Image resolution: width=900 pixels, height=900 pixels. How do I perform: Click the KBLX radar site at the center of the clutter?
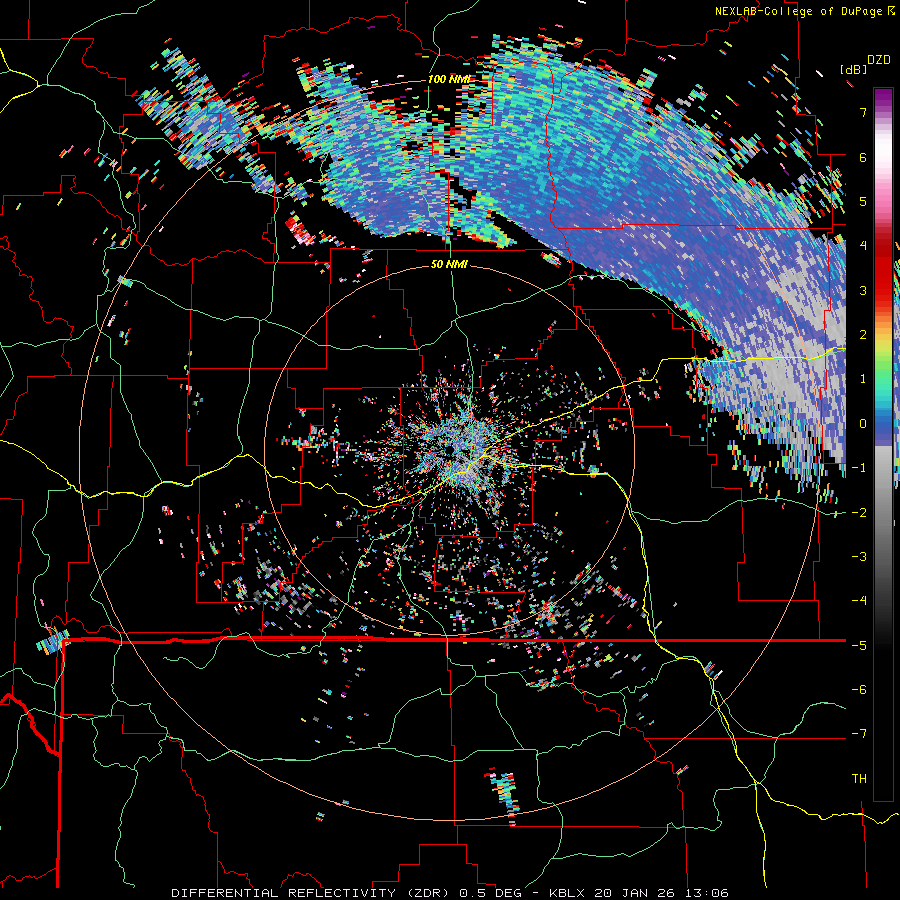coord(449,451)
